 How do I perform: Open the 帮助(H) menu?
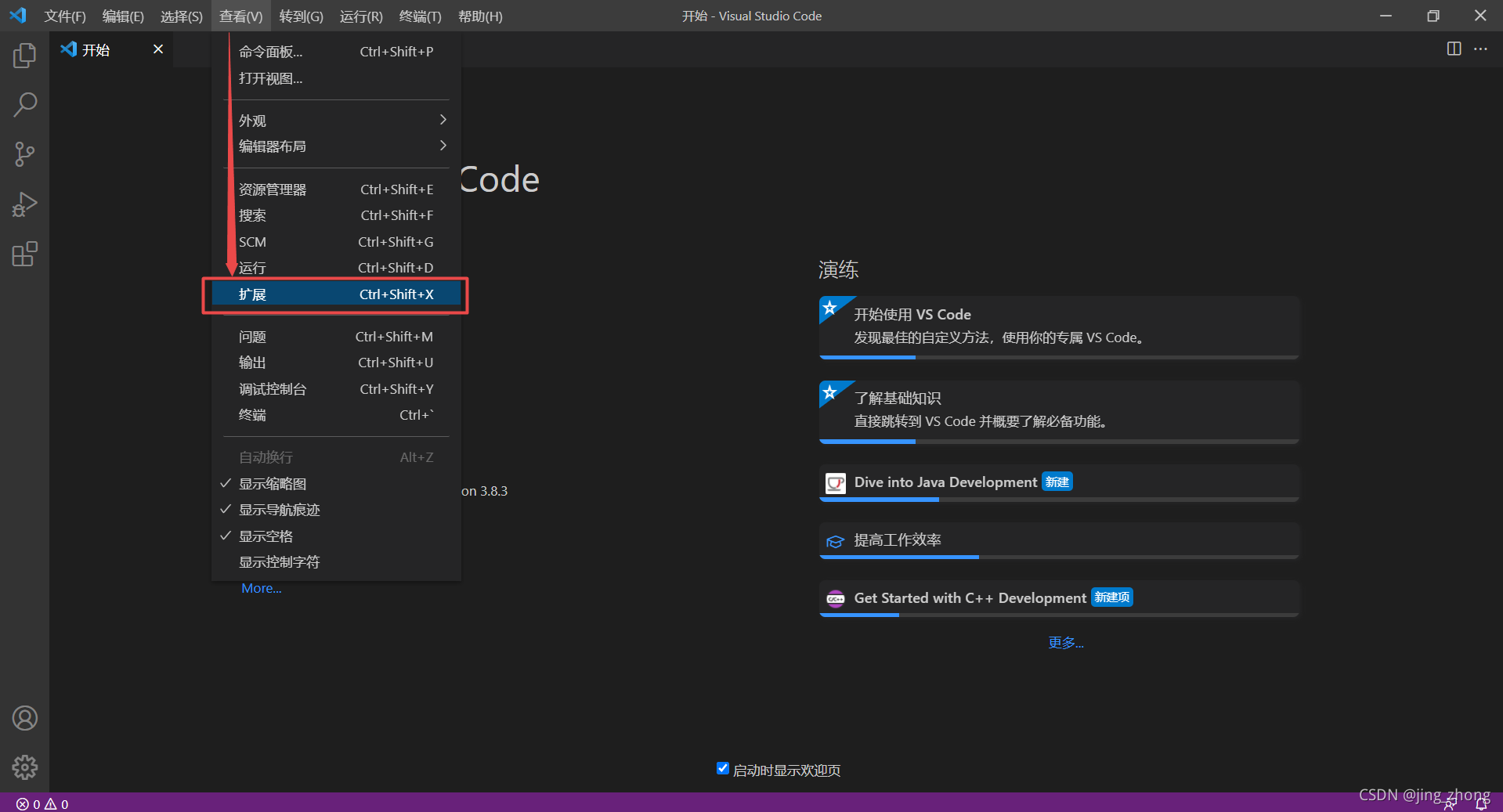tap(480, 16)
